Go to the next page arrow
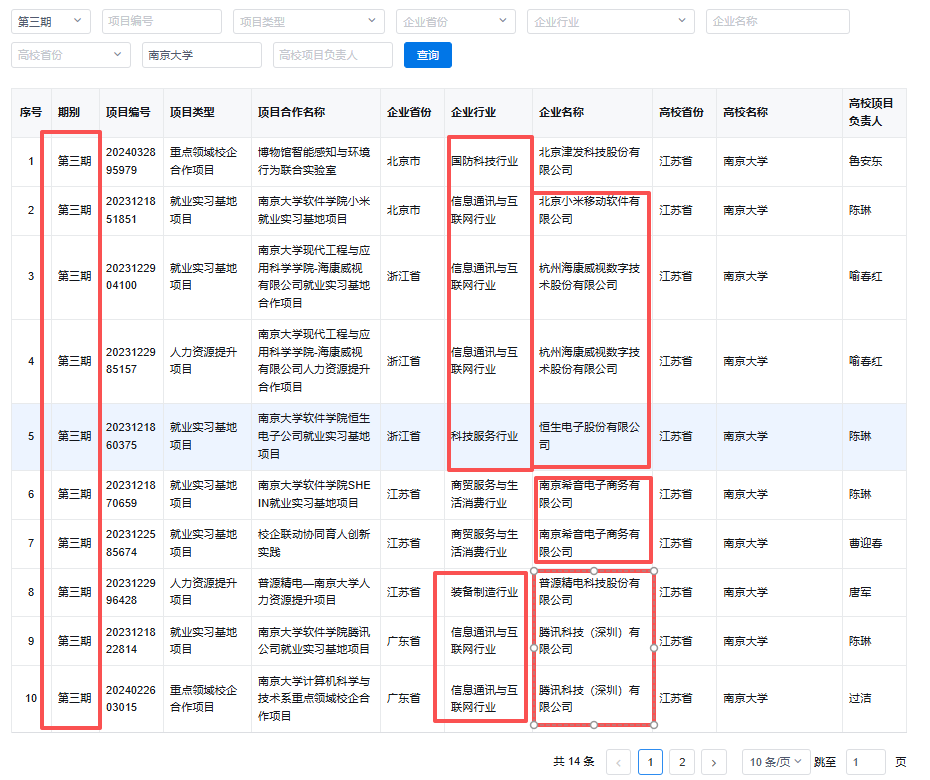 pos(714,762)
